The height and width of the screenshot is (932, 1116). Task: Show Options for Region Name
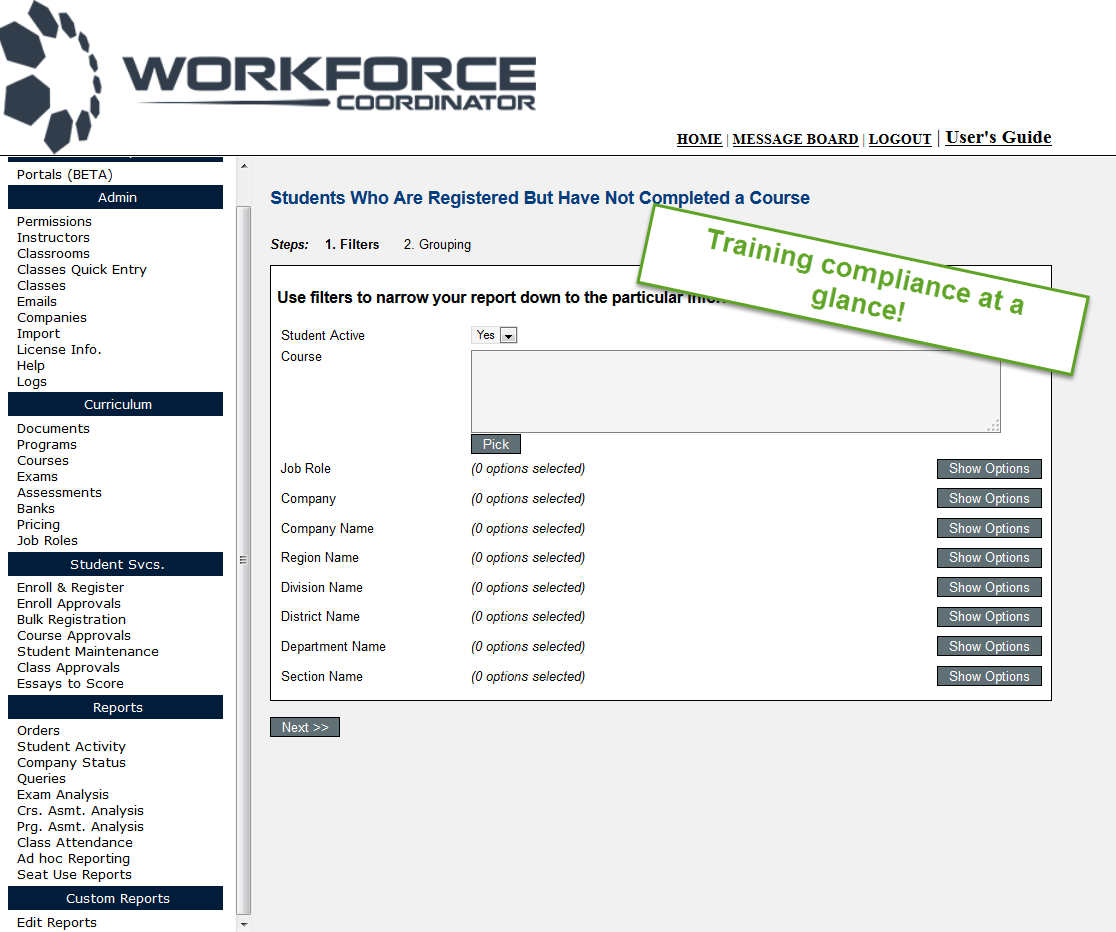click(989, 557)
